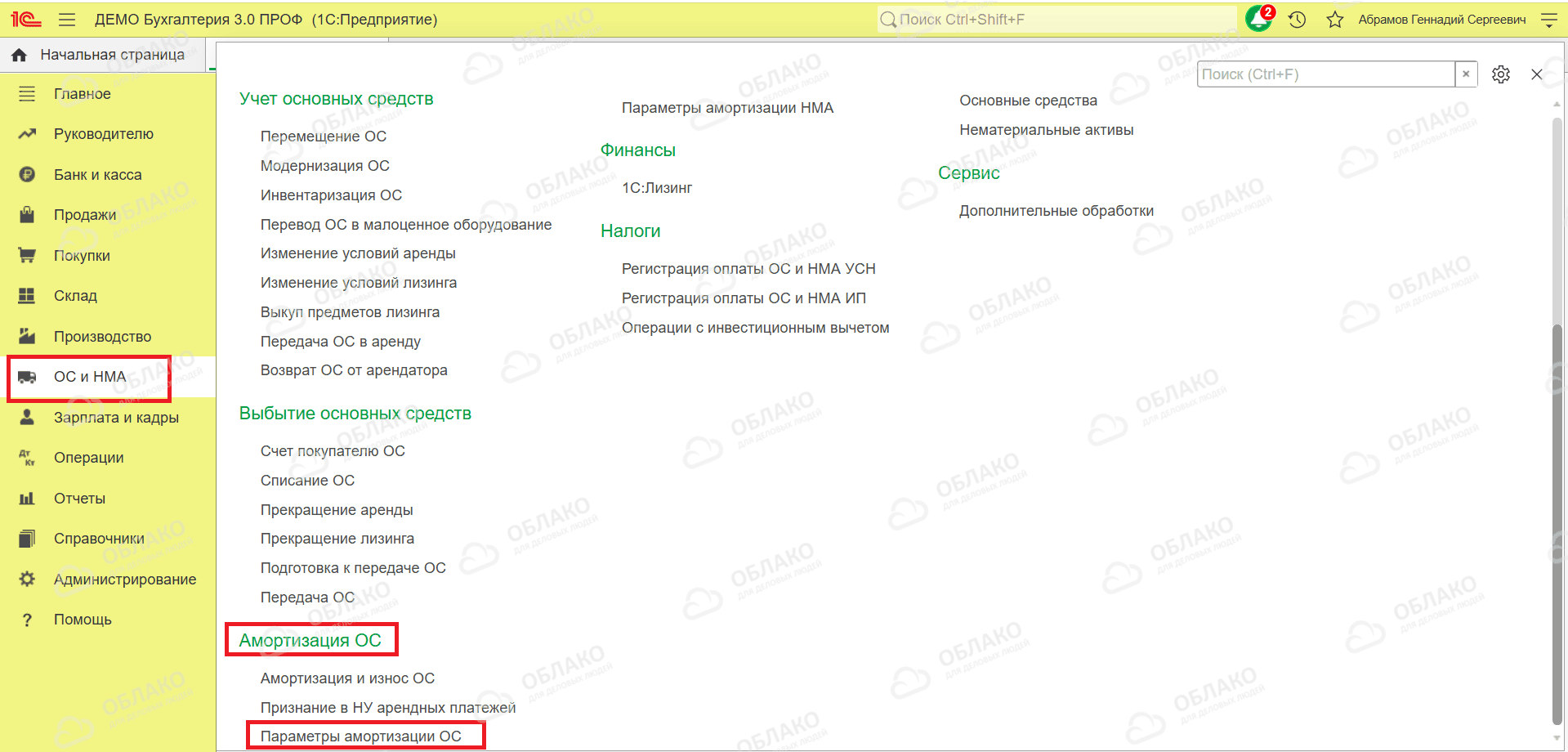
Task: Click the Справочники books icon
Action: coord(27,539)
